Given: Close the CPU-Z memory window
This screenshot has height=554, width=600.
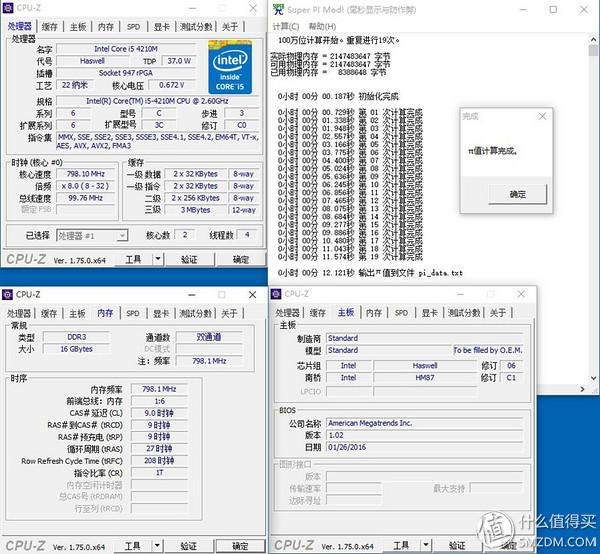Looking at the screenshot, I should coord(253,295).
